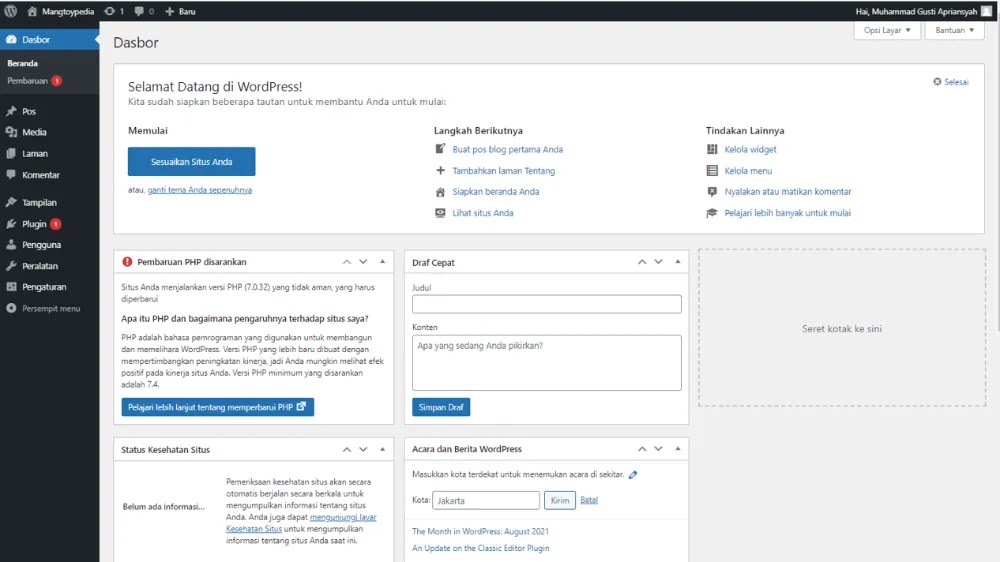
Task: Click the Pos pin icon
Action: (x=11, y=111)
